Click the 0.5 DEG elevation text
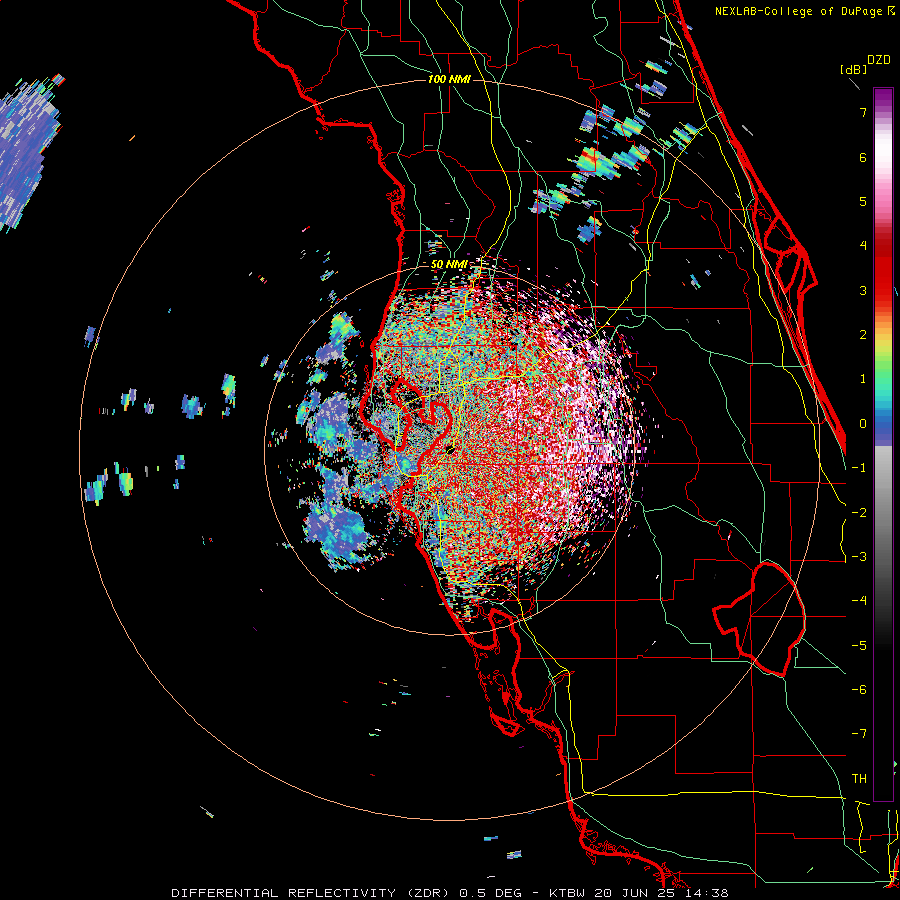The width and height of the screenshot is (900, 900). [x=491, y=893]
